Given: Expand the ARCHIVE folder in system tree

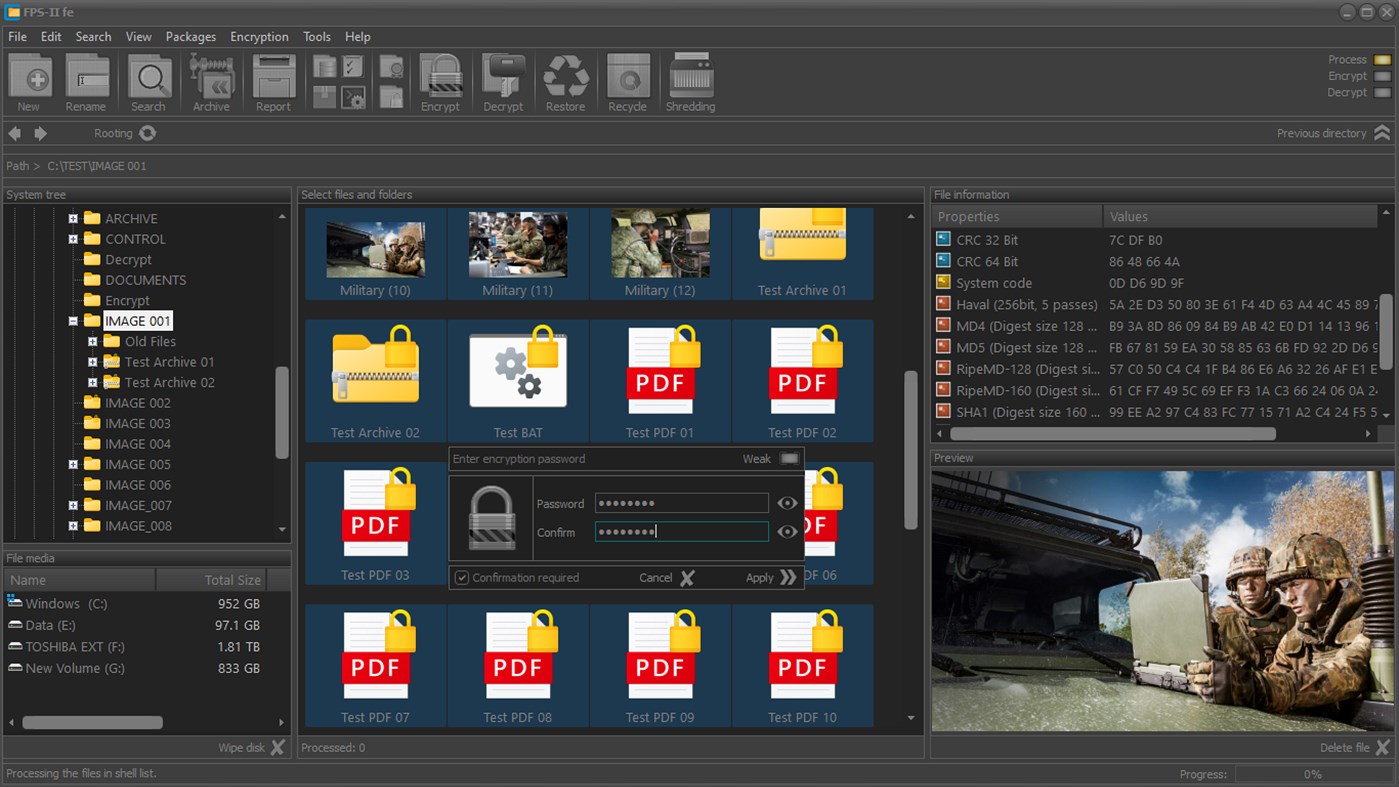Looking at the screenshot, I should [x=71, y=218].
